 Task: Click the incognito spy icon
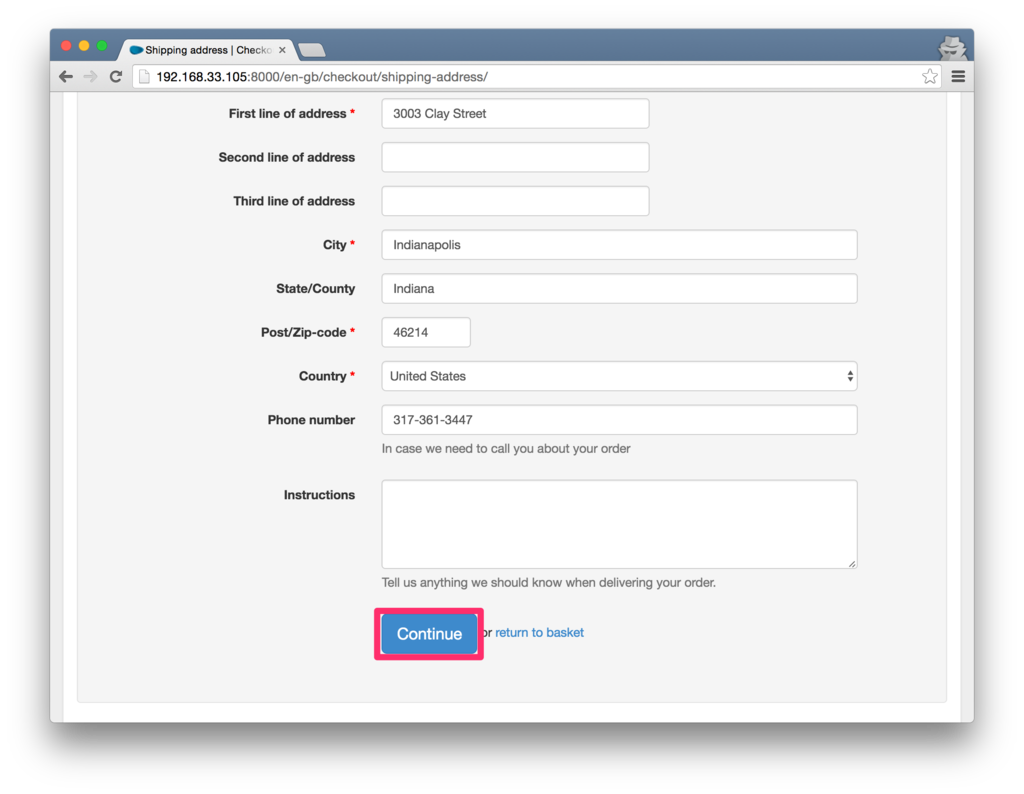tap(952, 49)
